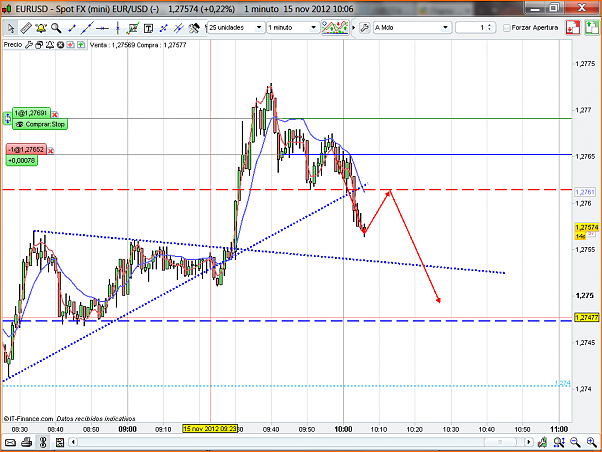Open the Precio panel wrench settings
Image resolution: width=602 pixels, height=452 pixels.
29,45
